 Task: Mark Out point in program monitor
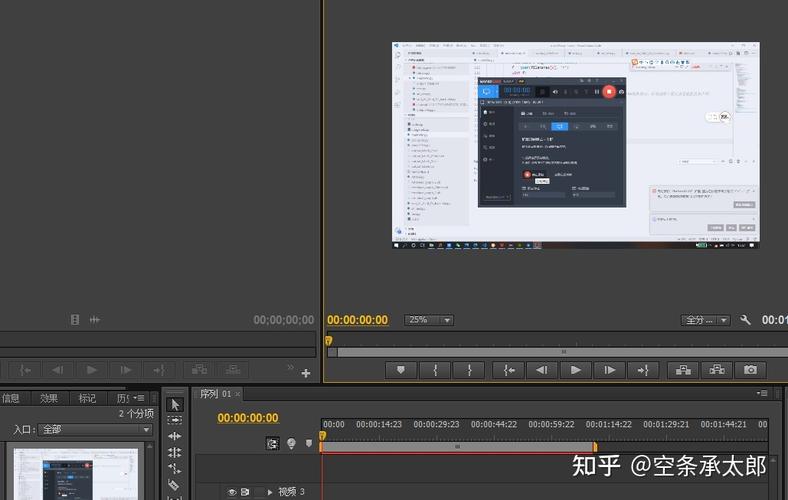[469, 370]
